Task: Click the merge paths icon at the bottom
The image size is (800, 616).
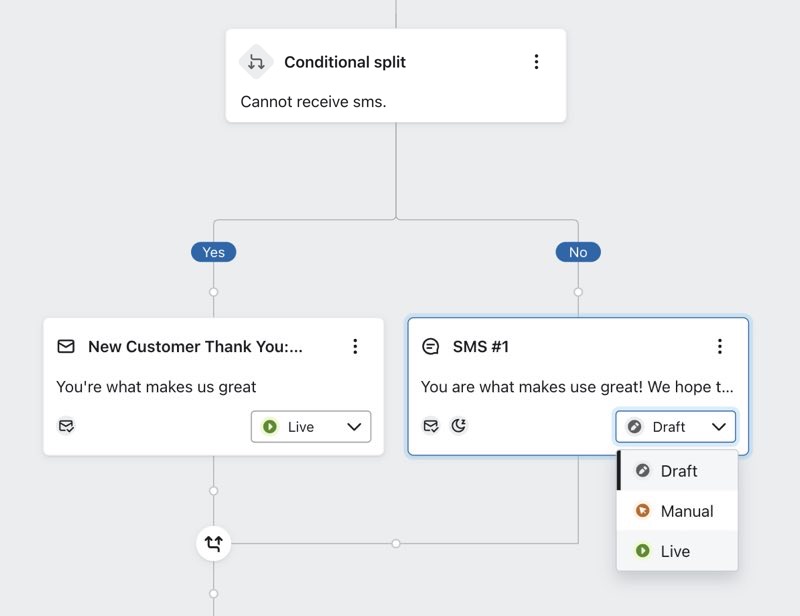Action: click(213, 543)
